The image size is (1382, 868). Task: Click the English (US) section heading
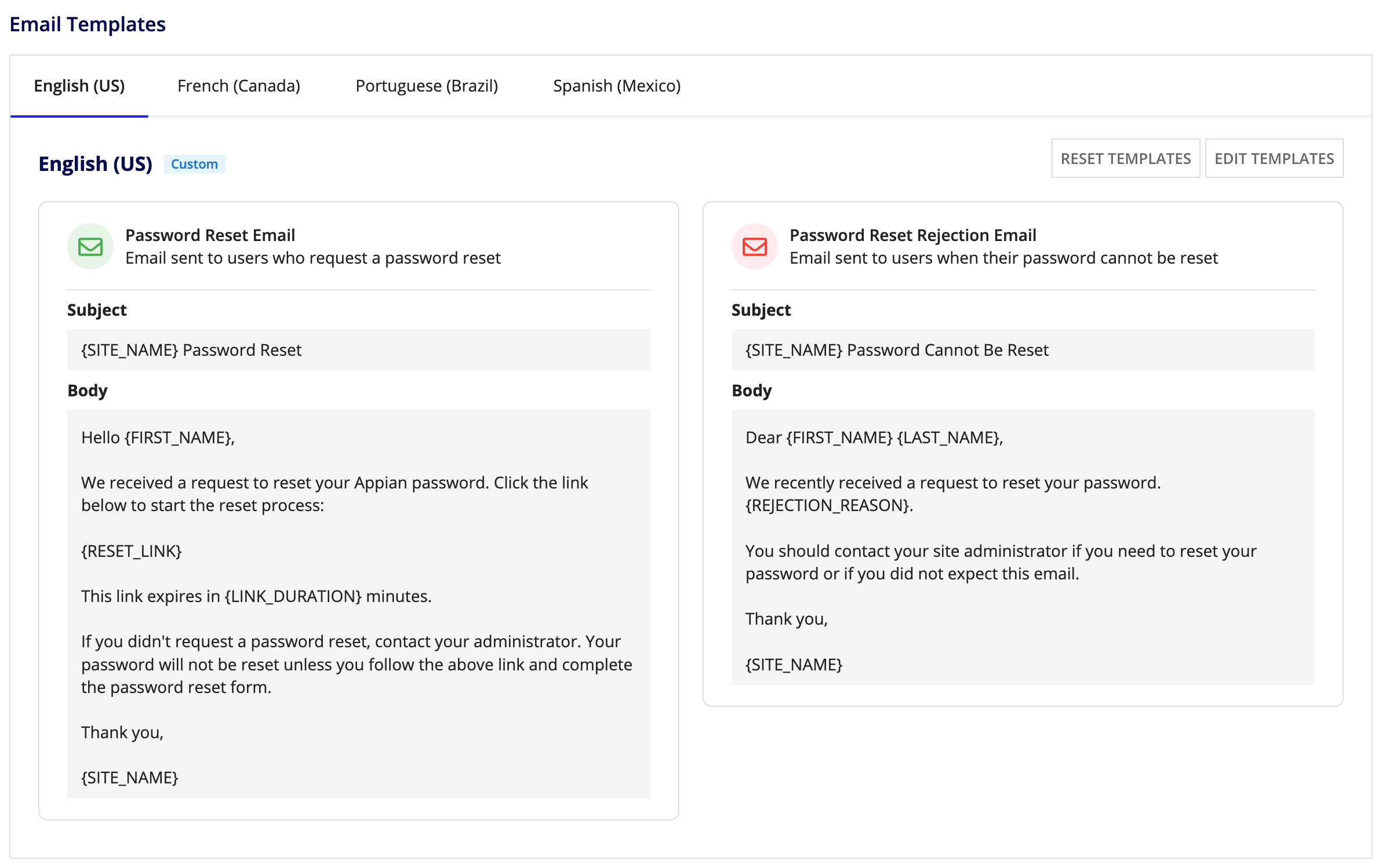[96, 164]
